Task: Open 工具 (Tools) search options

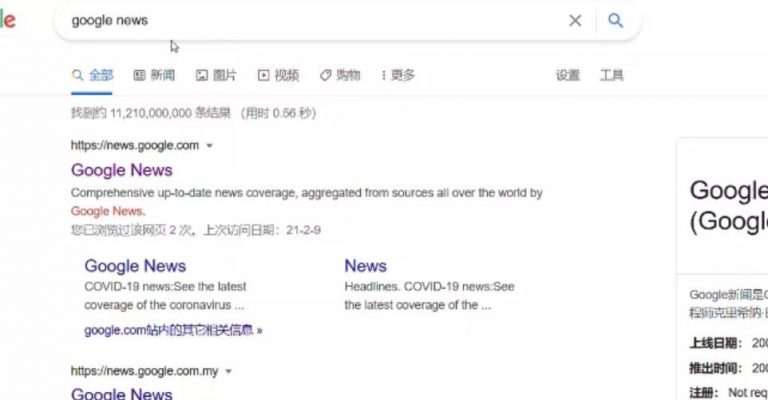Action: click(x=611, y=75)
